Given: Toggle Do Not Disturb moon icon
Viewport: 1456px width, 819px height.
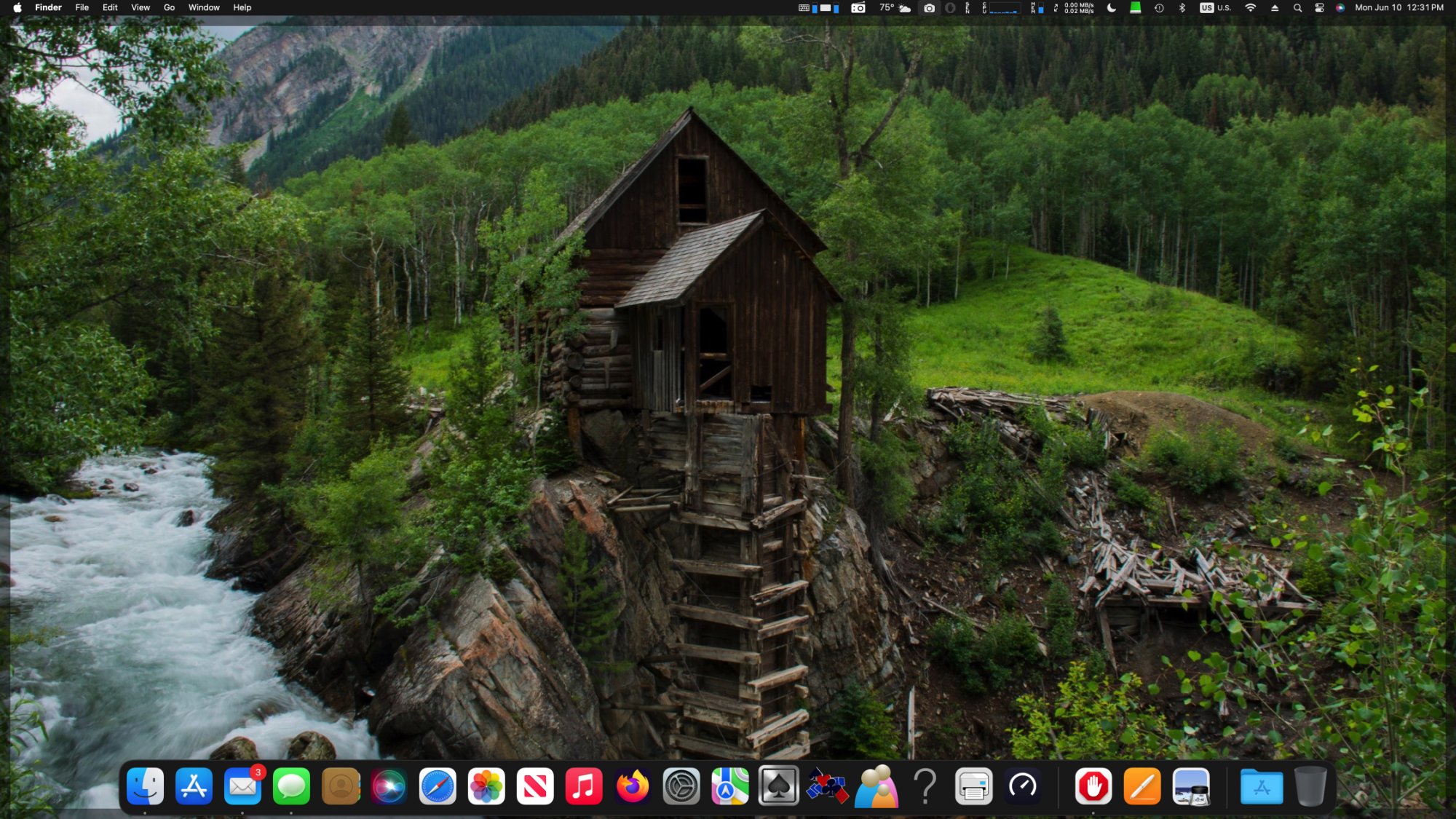Looking at the screenshot, I should [1112, 8].
